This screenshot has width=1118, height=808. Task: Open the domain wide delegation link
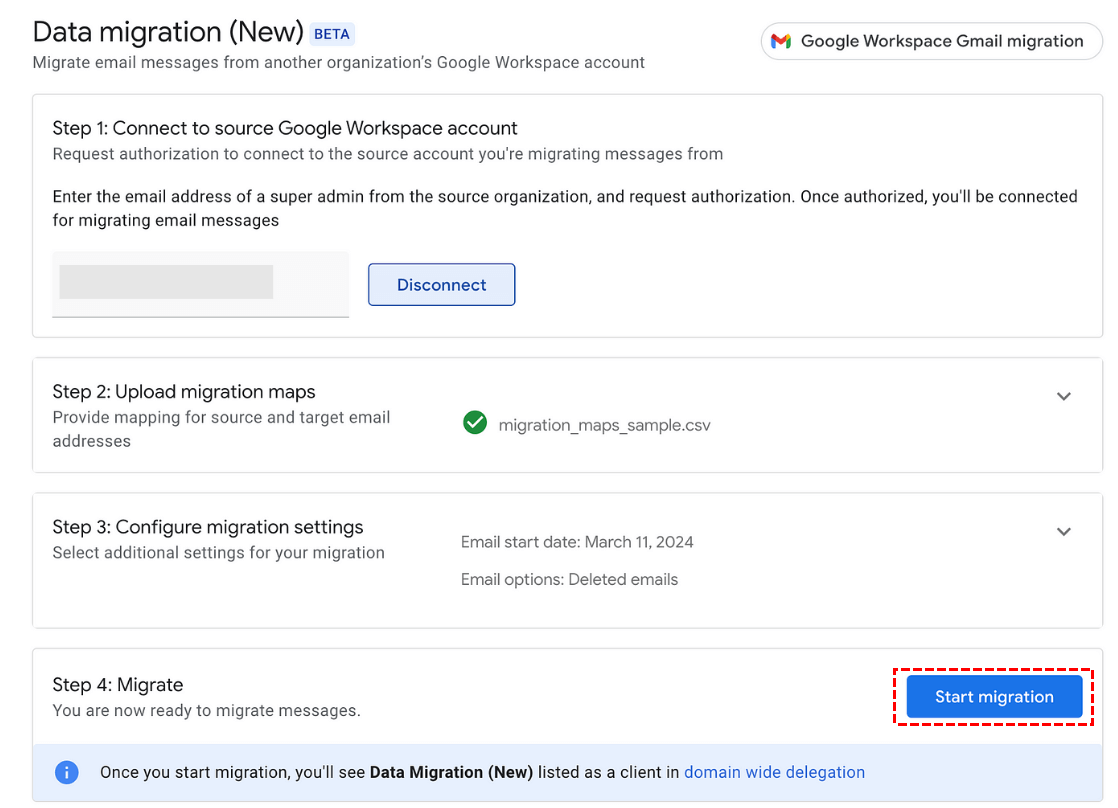774,772
